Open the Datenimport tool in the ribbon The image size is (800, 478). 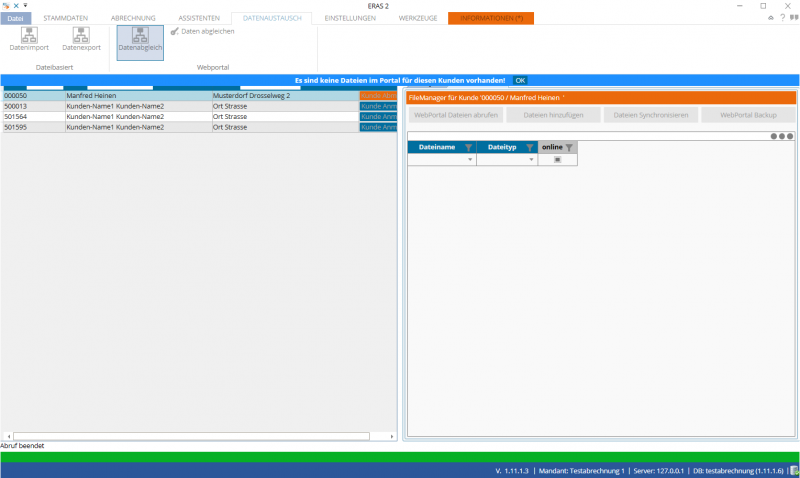(29, 39)
